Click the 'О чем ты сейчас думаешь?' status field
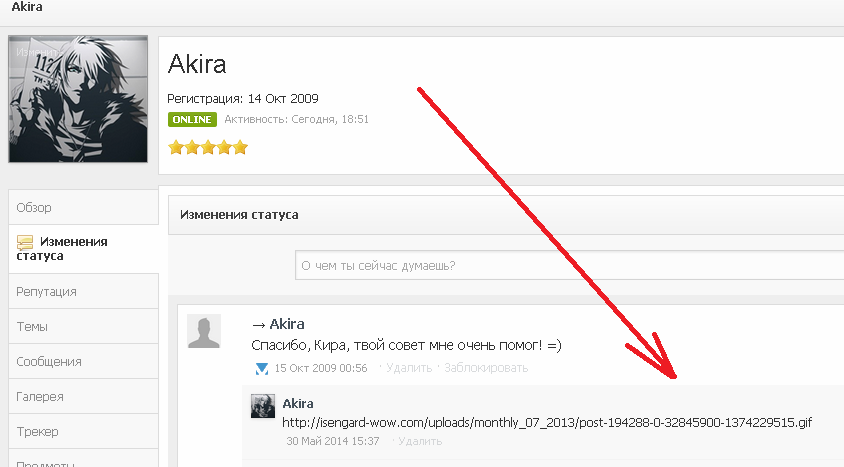The image size is (844, 467). click(569, 265)
